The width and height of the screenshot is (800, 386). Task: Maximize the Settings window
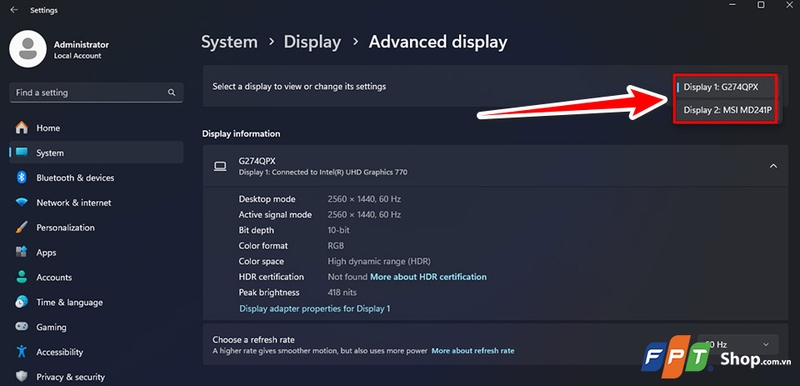click(x=761, y=5)
